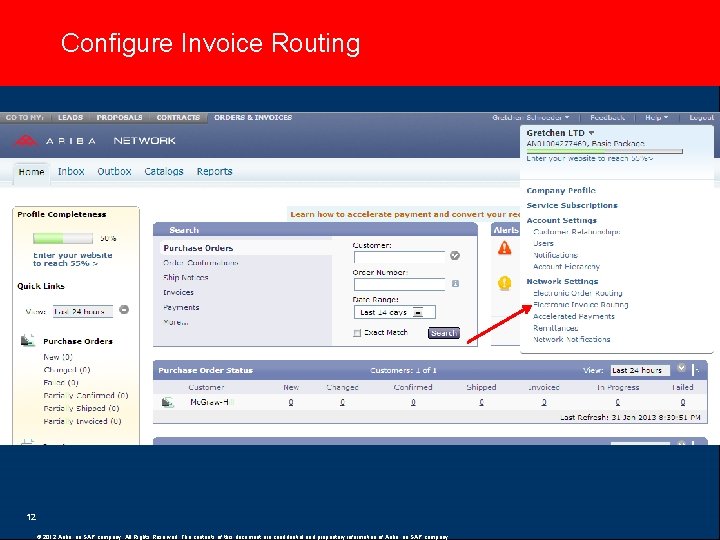Screen dimensions: 720x540
Task: Open Remittances menu entry
Action: pos(556,328)
